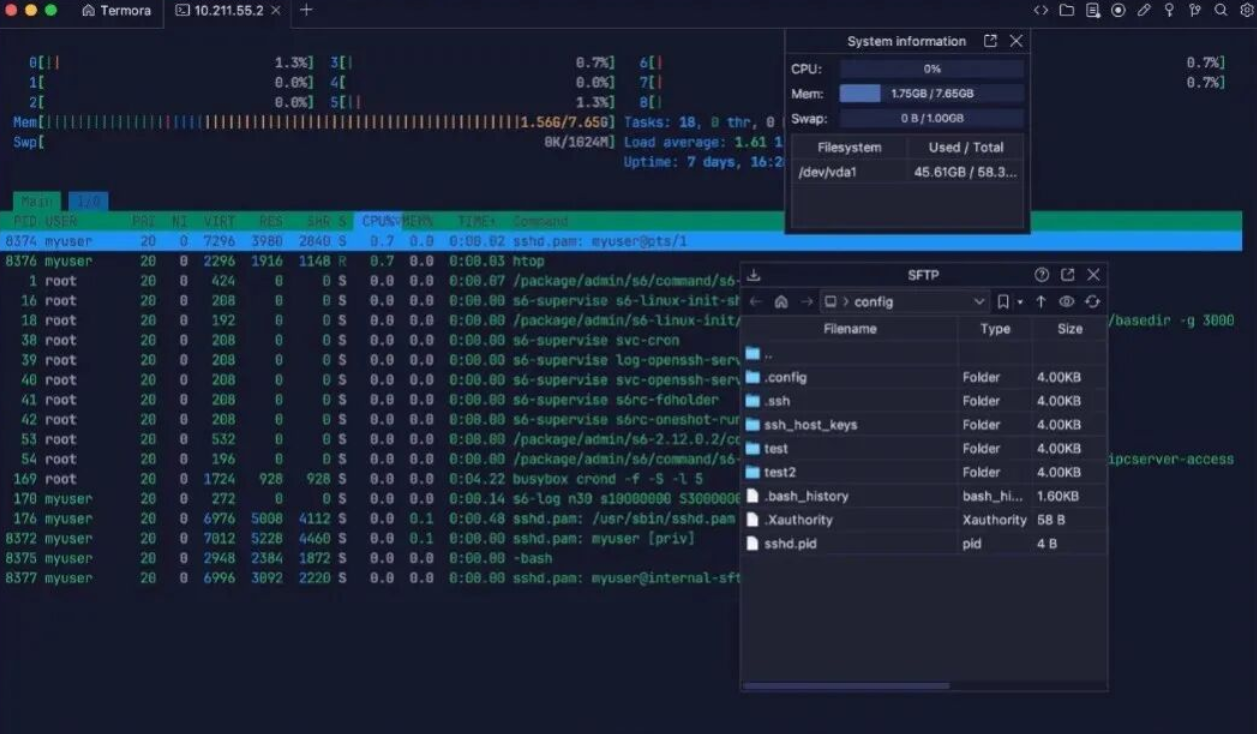
Task: Select the htop I/O tab
Action: pos(89,201)
